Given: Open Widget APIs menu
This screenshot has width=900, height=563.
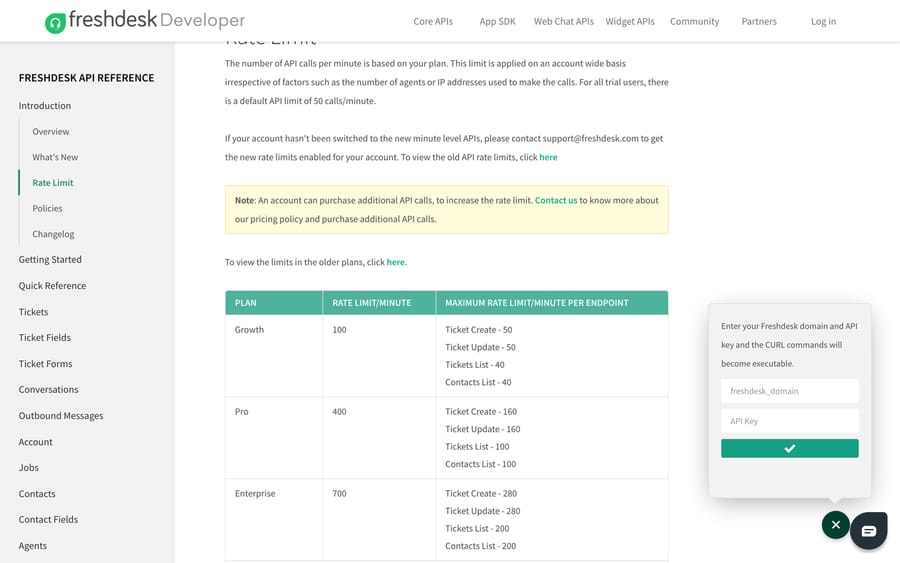Looking at the screenshot, I should [630, 21].
